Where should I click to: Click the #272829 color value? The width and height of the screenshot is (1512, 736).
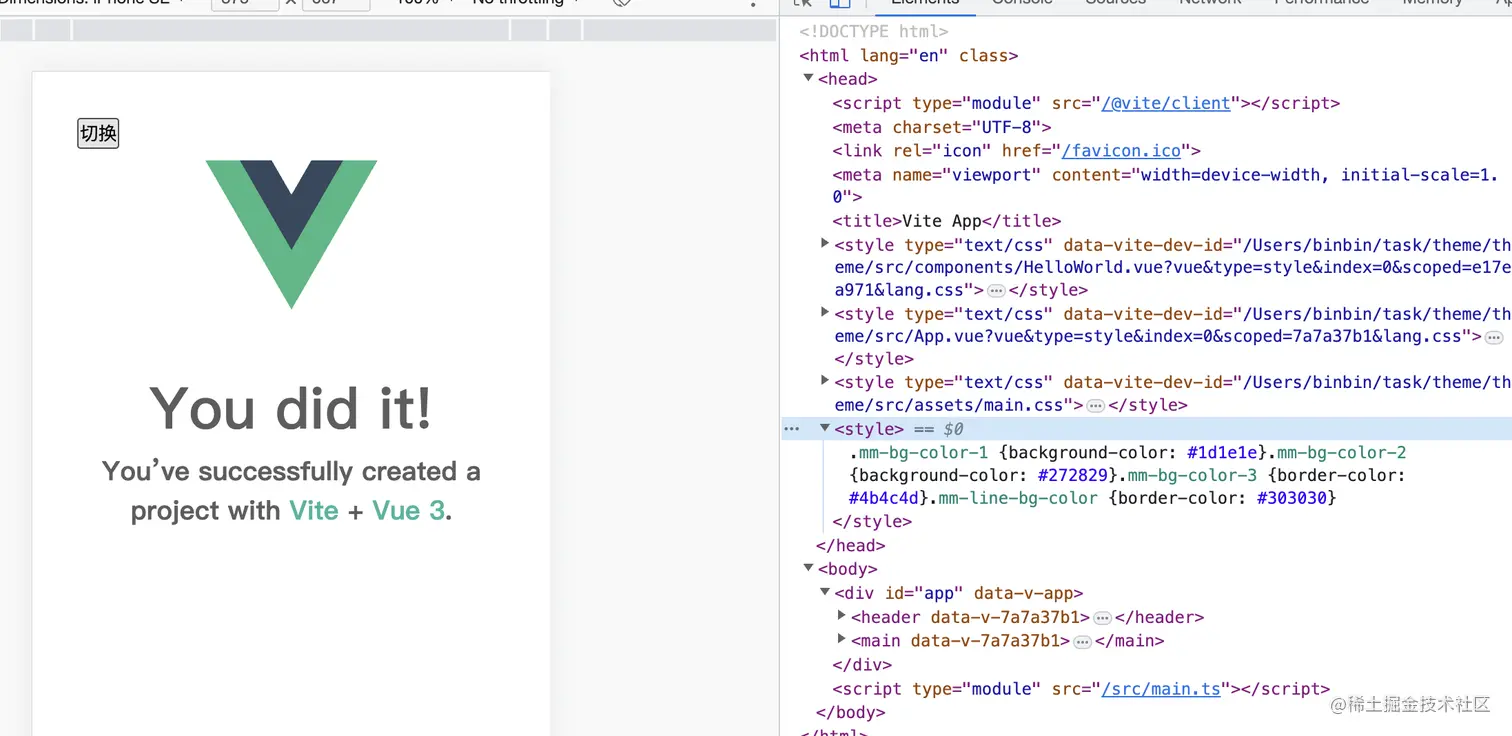pyautogui.click(x=1073, y=476)
